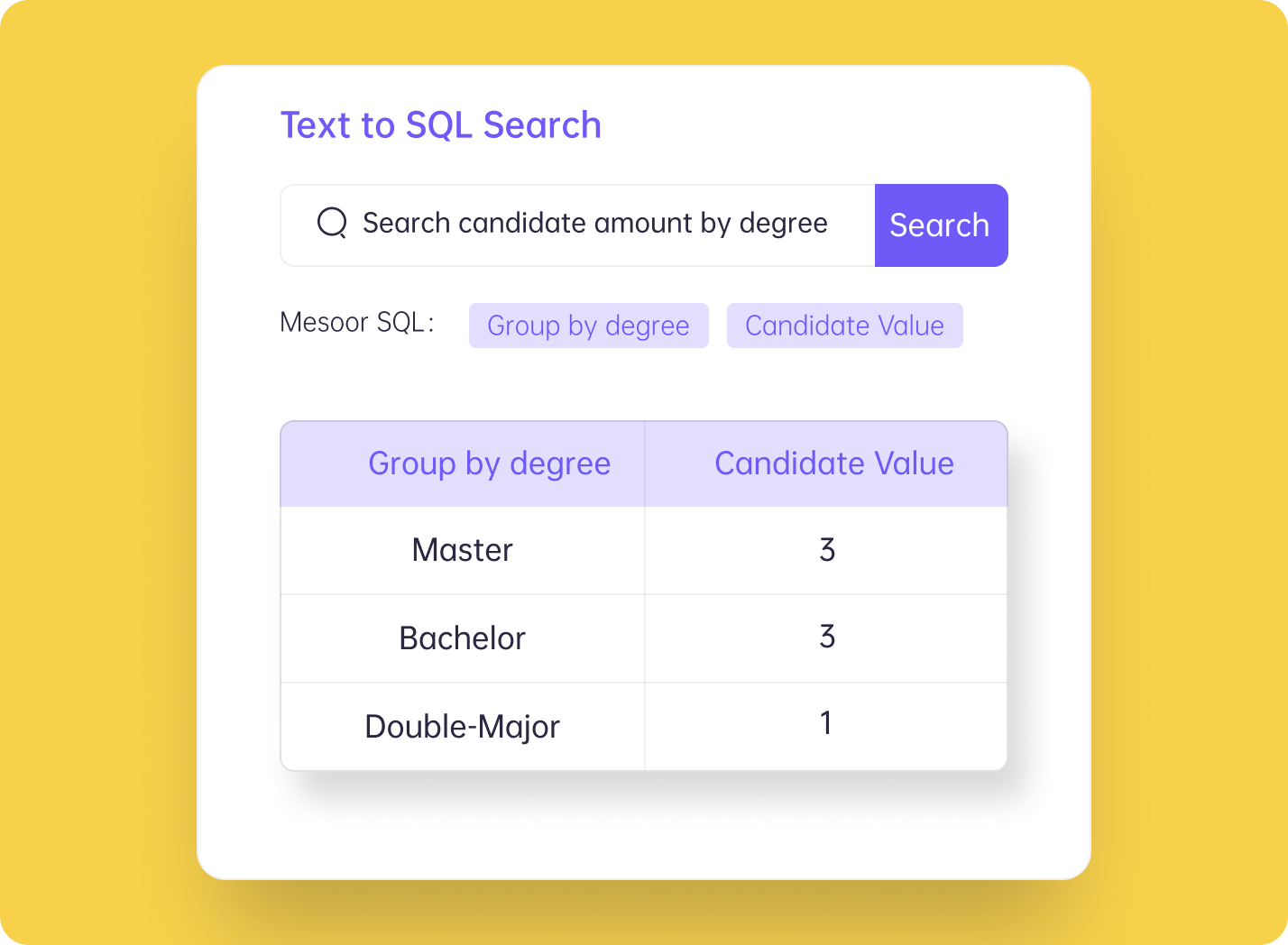The width and height of the screenshot is (1288, 945).
Task: Select the Double-Major row cell
Action: [x=463, y=727]
